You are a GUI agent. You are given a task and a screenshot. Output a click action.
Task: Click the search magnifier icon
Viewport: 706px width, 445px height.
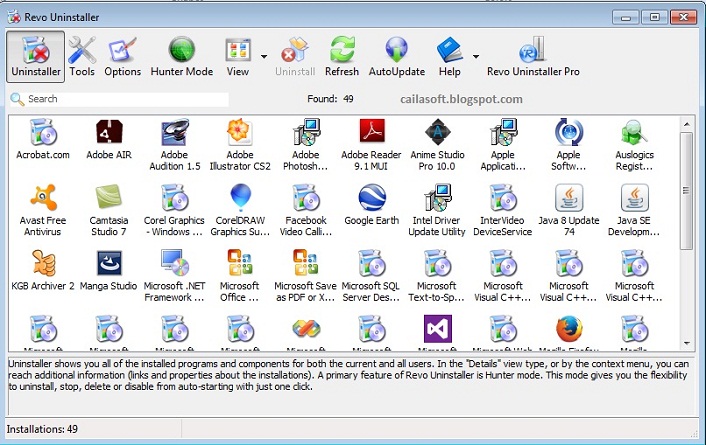point(17,99)
